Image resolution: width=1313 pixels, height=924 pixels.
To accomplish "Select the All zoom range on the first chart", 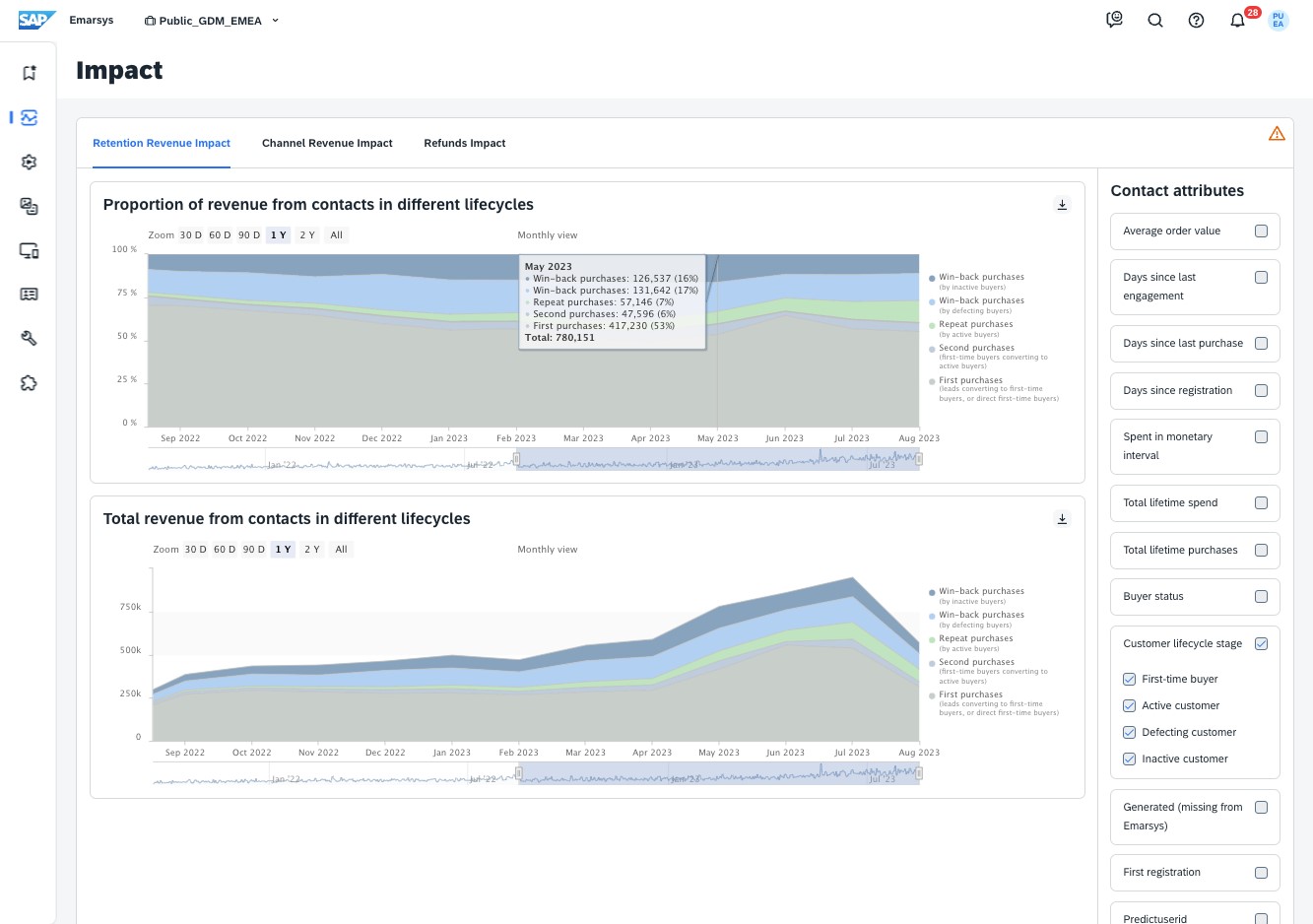I will 336,234.
